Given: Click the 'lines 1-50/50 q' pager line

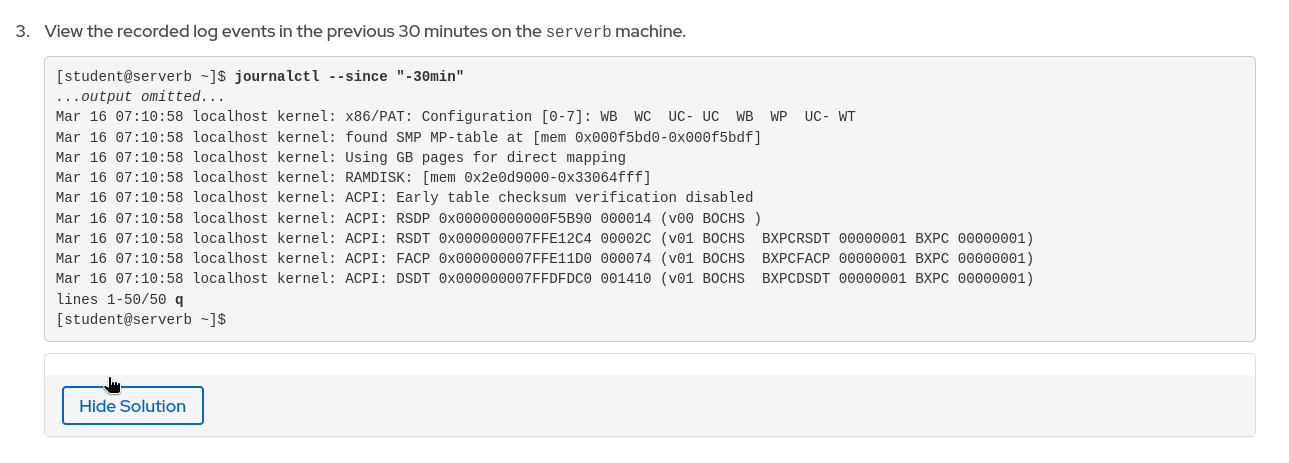Looking at the screenshot, I should pyautogui.click(x=120, y=299).
